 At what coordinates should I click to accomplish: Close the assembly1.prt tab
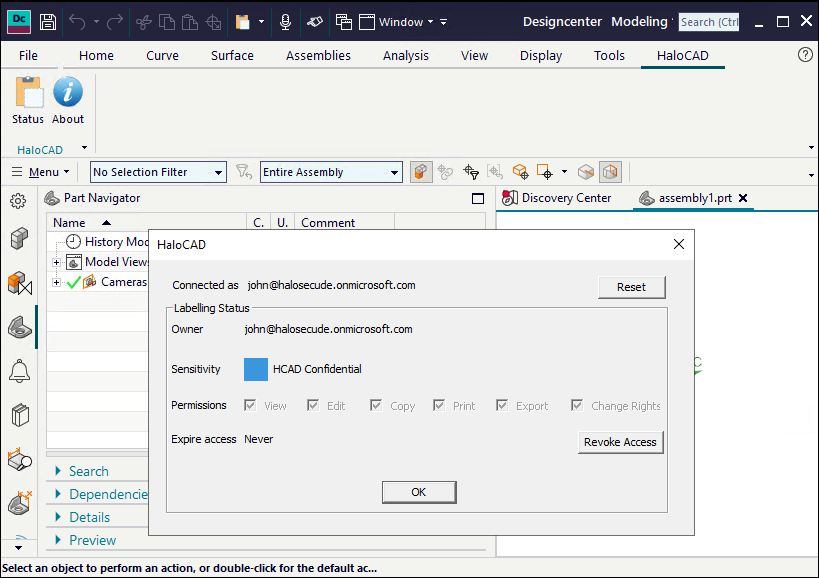click(743, 198)
